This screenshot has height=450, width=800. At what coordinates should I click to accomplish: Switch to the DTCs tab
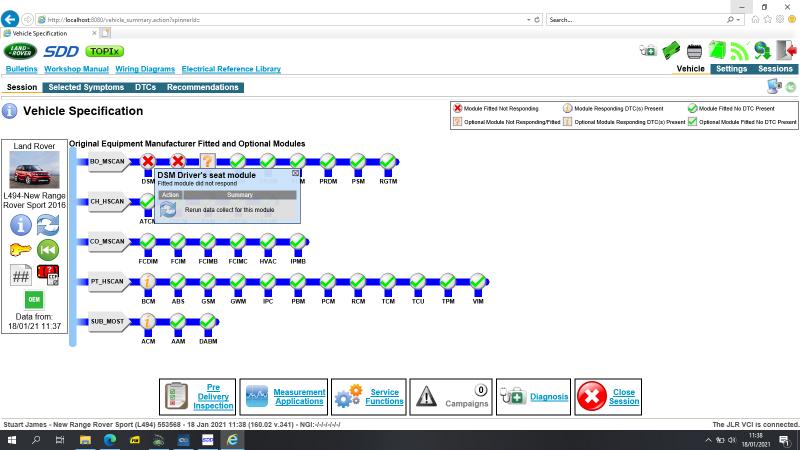145,87
